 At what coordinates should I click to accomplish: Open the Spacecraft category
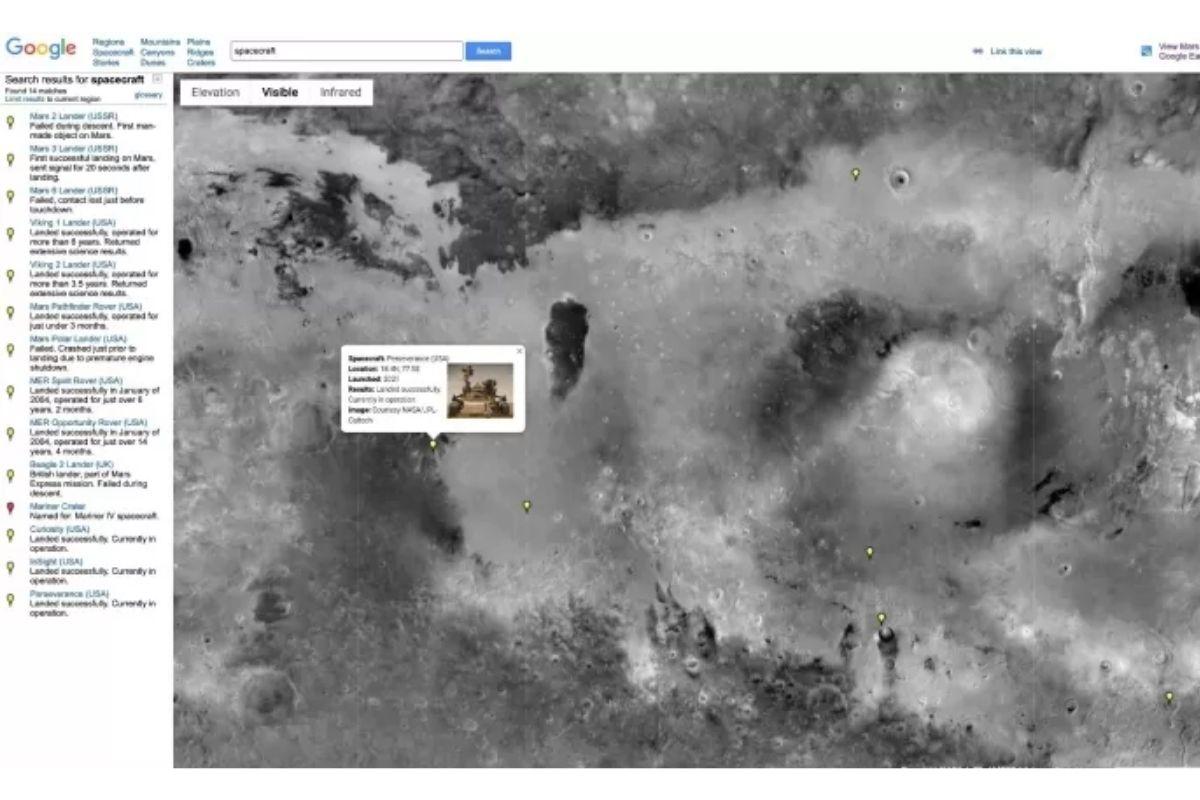coord(113,52)
